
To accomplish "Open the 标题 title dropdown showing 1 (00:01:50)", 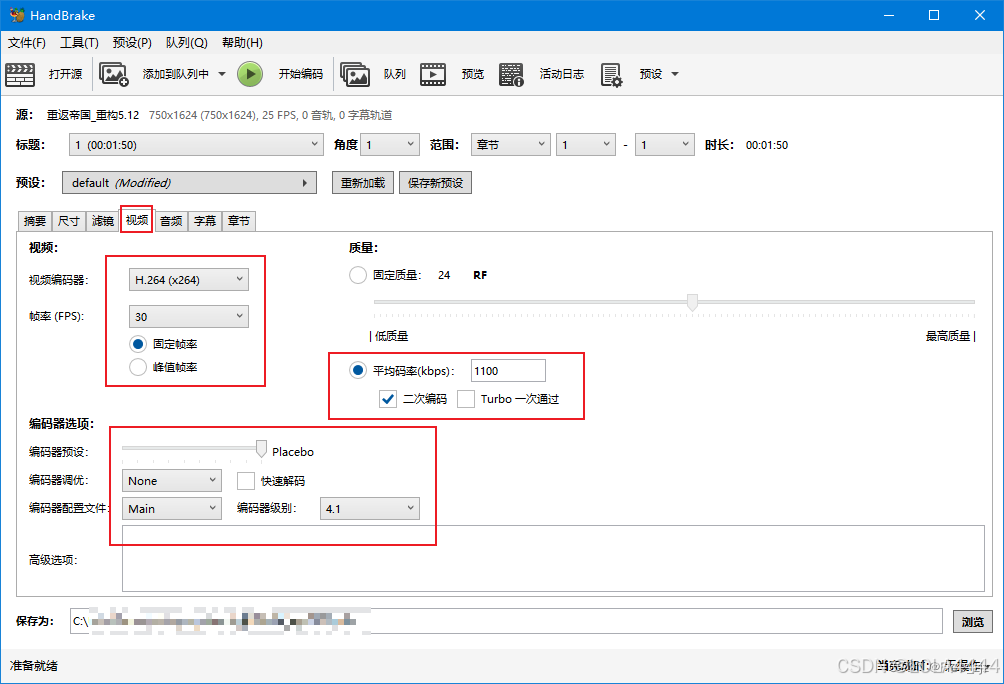I will click(196, 145).
